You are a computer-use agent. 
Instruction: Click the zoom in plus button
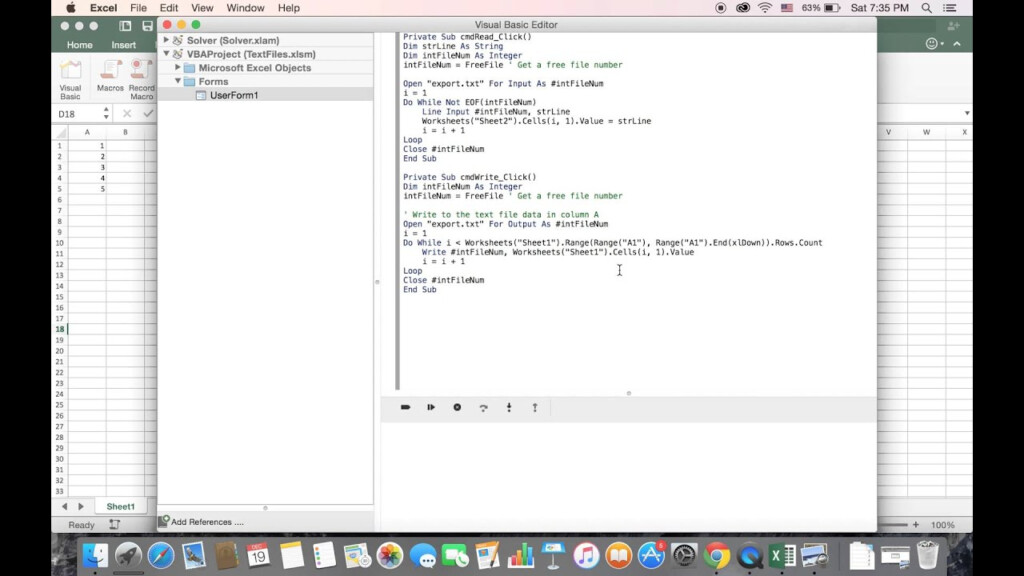point(916,524)
